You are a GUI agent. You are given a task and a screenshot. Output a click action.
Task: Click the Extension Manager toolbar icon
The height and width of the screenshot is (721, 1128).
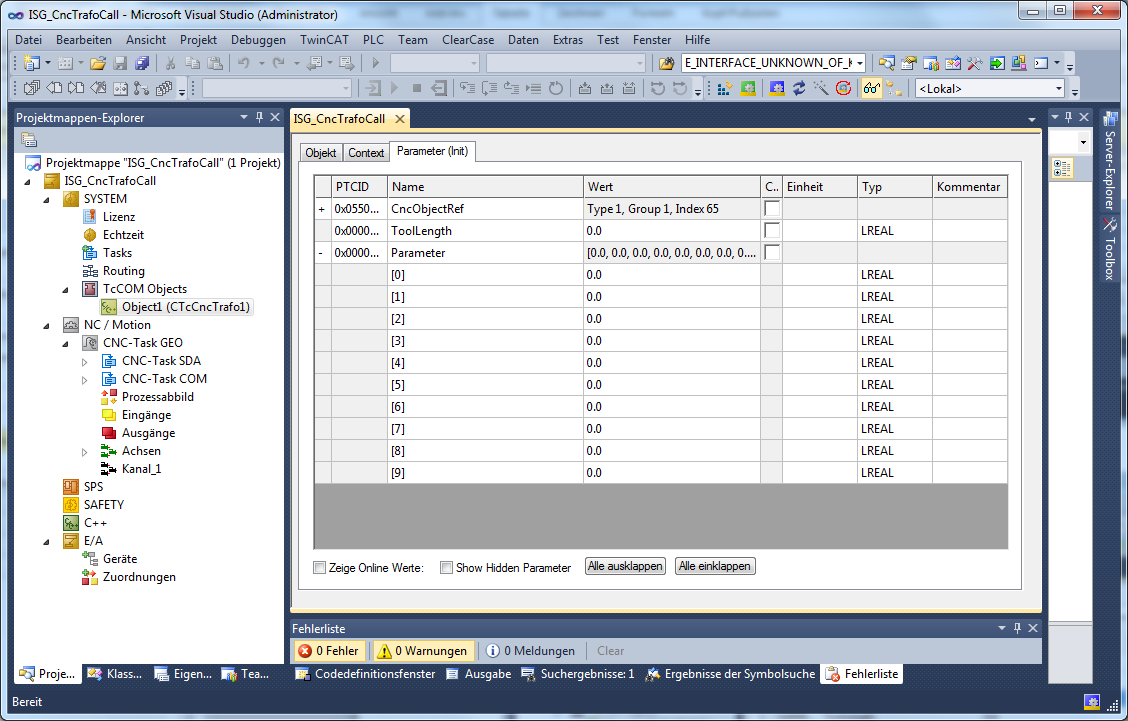click(x=1019, y=63)
